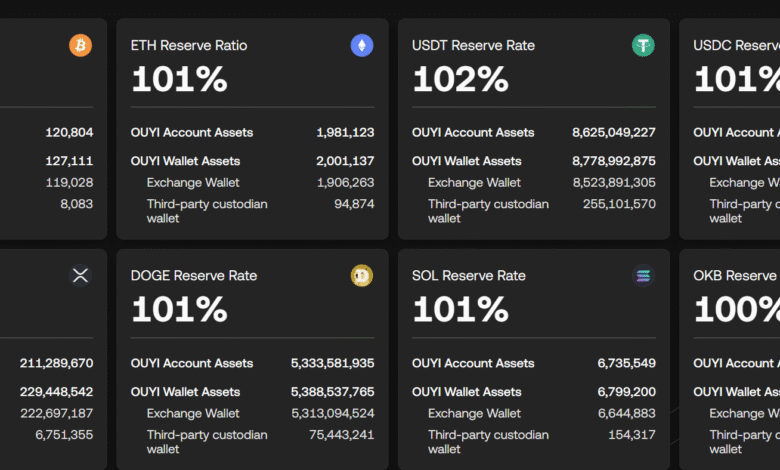Click SOL account assets value 6,735,549
780x470 pixels.
point(626,363)
